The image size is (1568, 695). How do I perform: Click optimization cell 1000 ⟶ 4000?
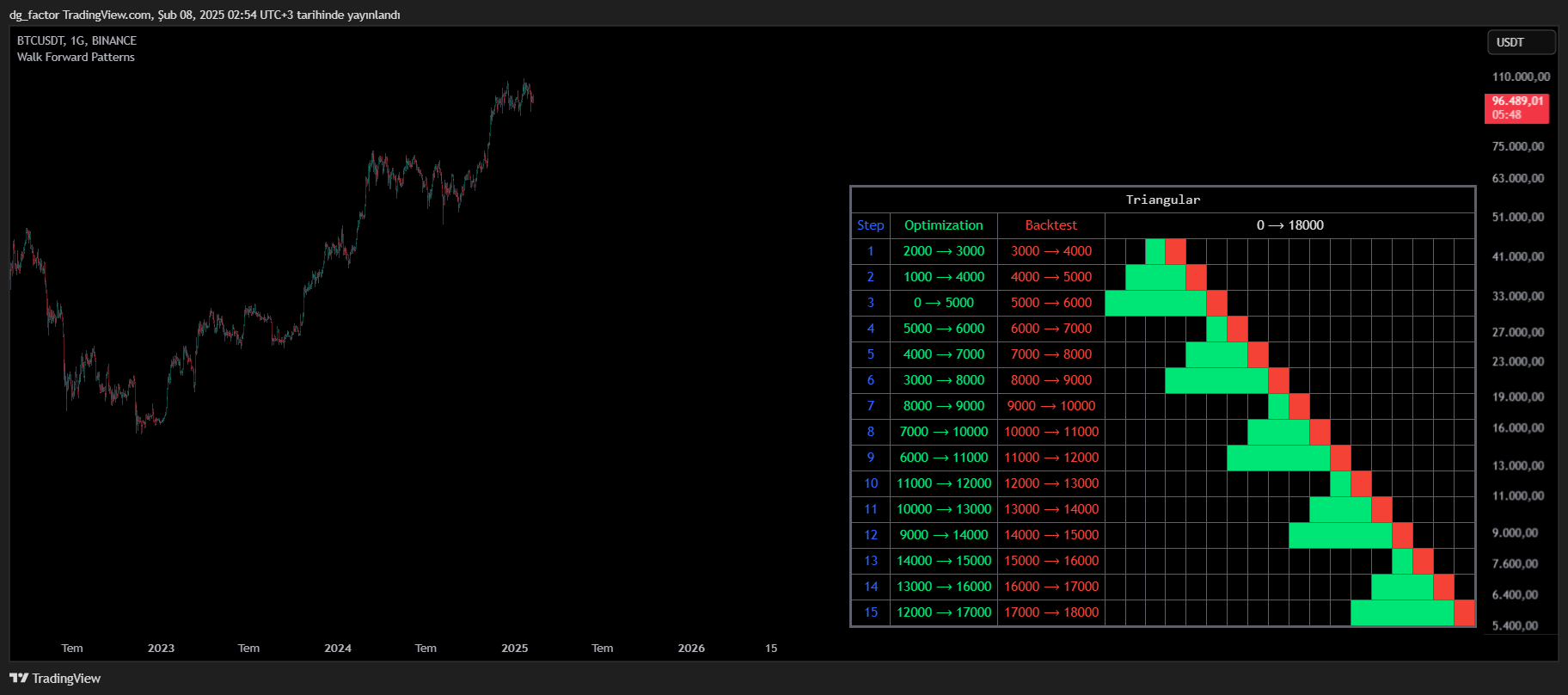[x=944, y=277]
